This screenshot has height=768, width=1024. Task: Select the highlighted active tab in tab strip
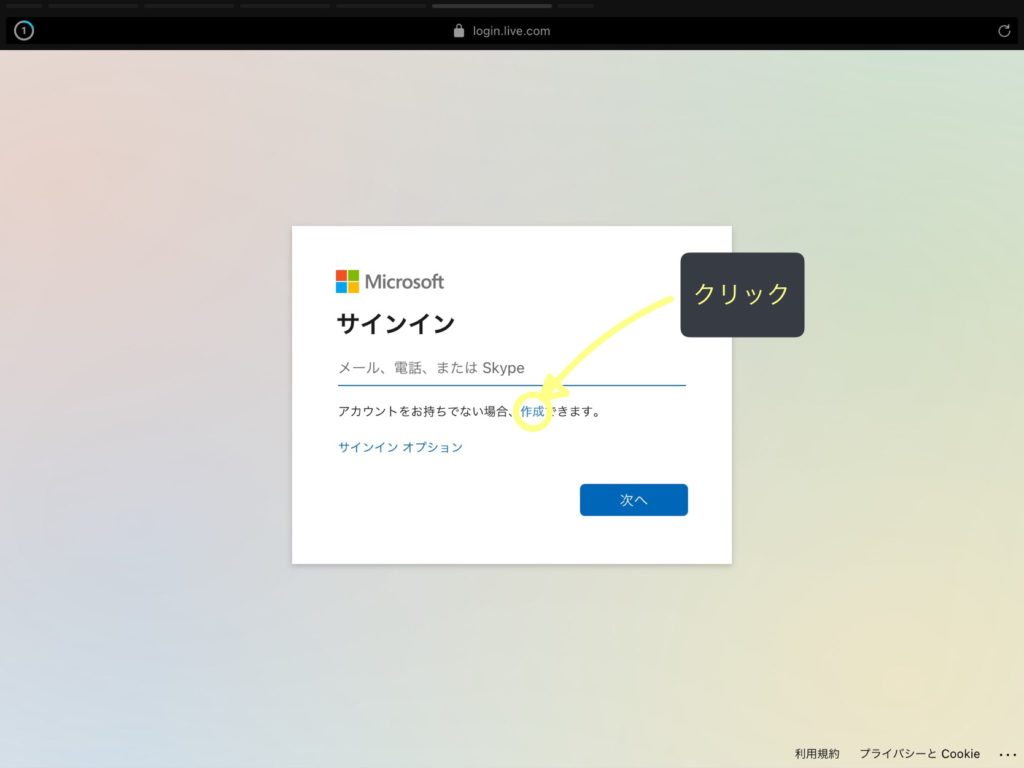click(491, 6)
